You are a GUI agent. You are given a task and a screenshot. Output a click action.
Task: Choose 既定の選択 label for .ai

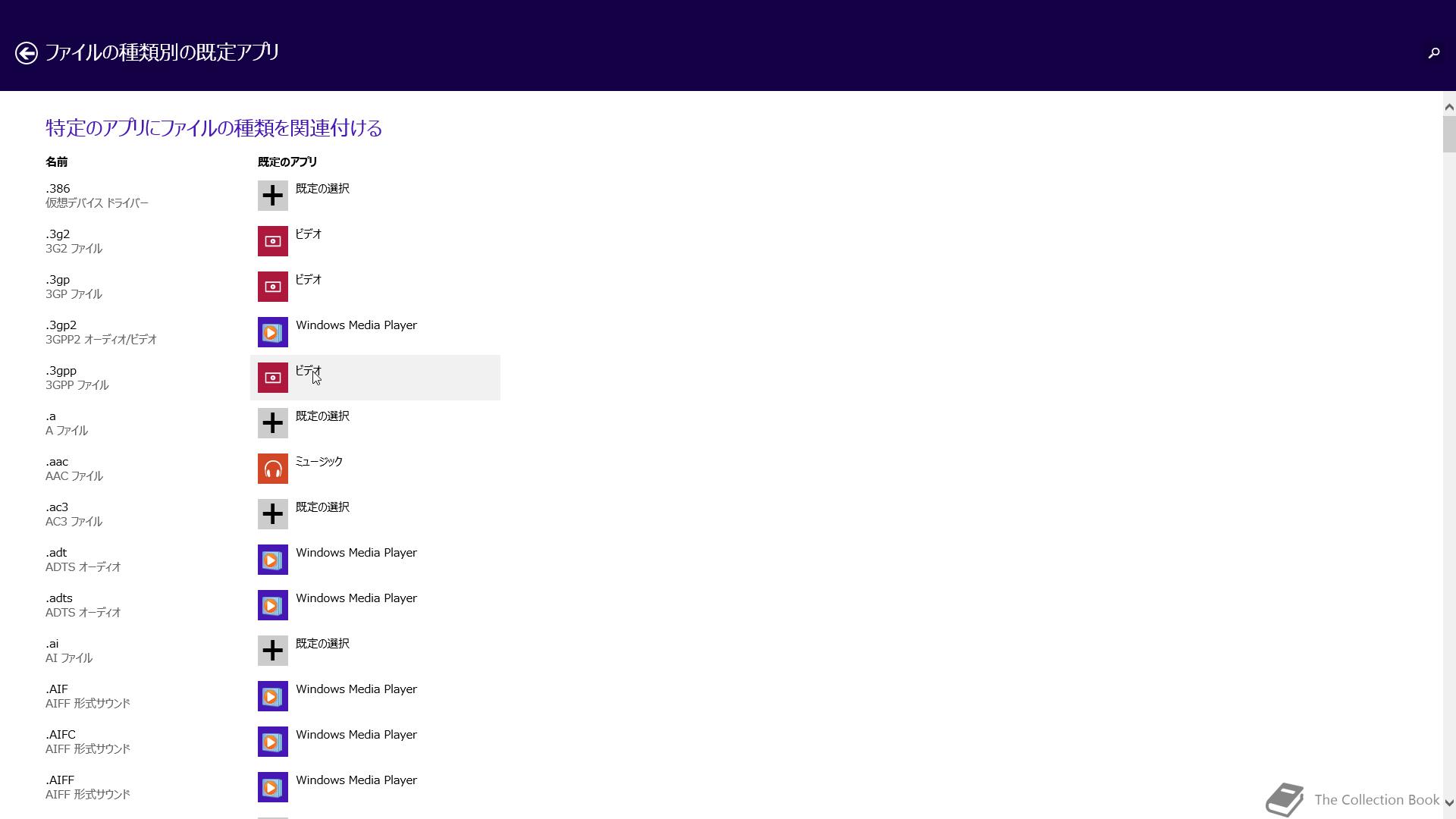(322, 643)
